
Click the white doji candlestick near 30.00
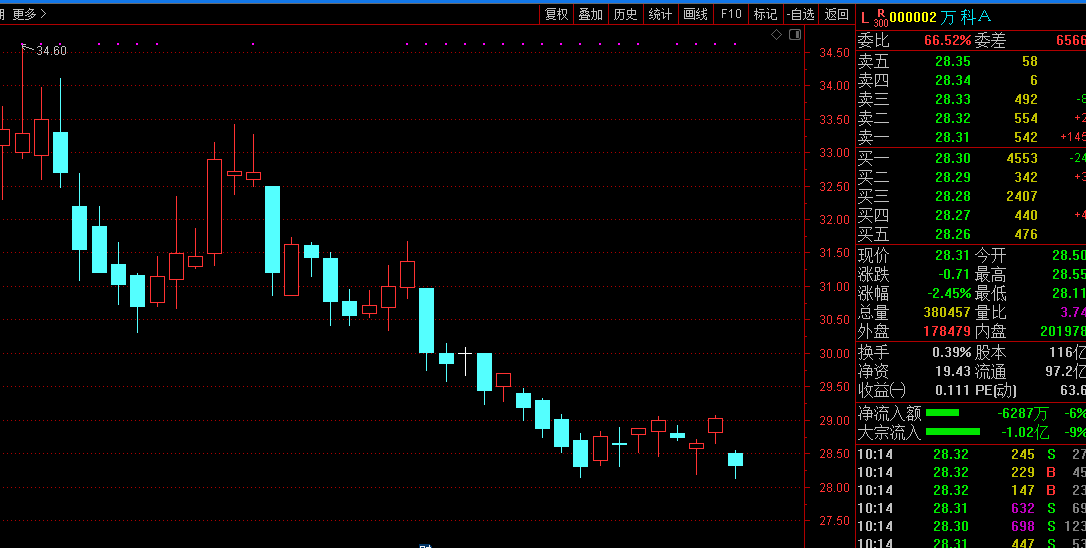pos(465,355)
